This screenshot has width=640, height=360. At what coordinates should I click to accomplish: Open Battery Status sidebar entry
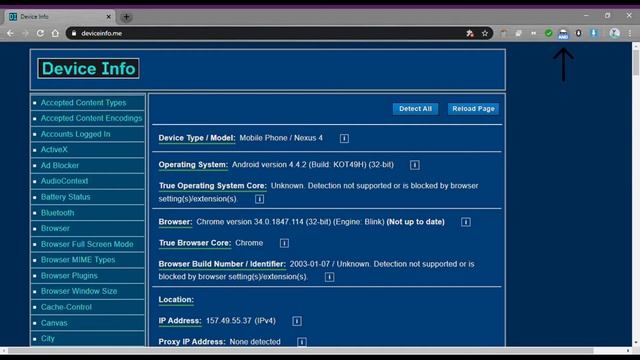tap(65, 197)
